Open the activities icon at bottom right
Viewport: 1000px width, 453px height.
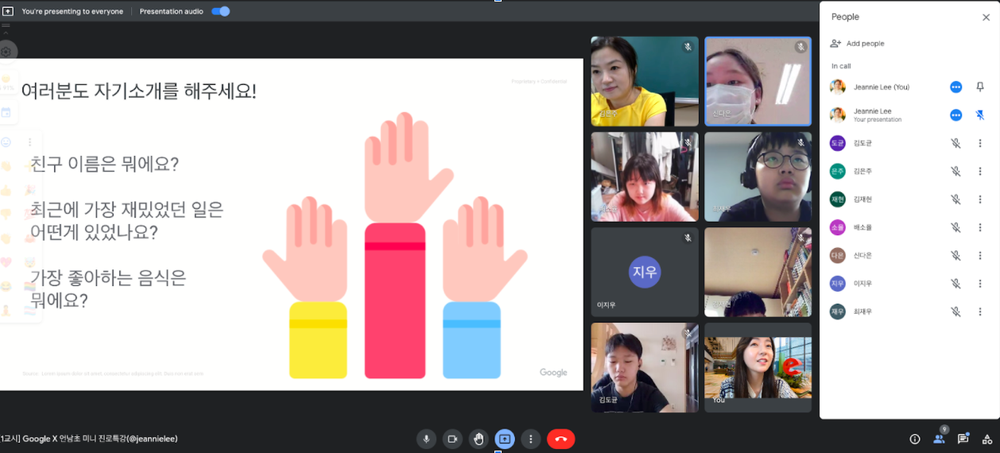(987, 439)
